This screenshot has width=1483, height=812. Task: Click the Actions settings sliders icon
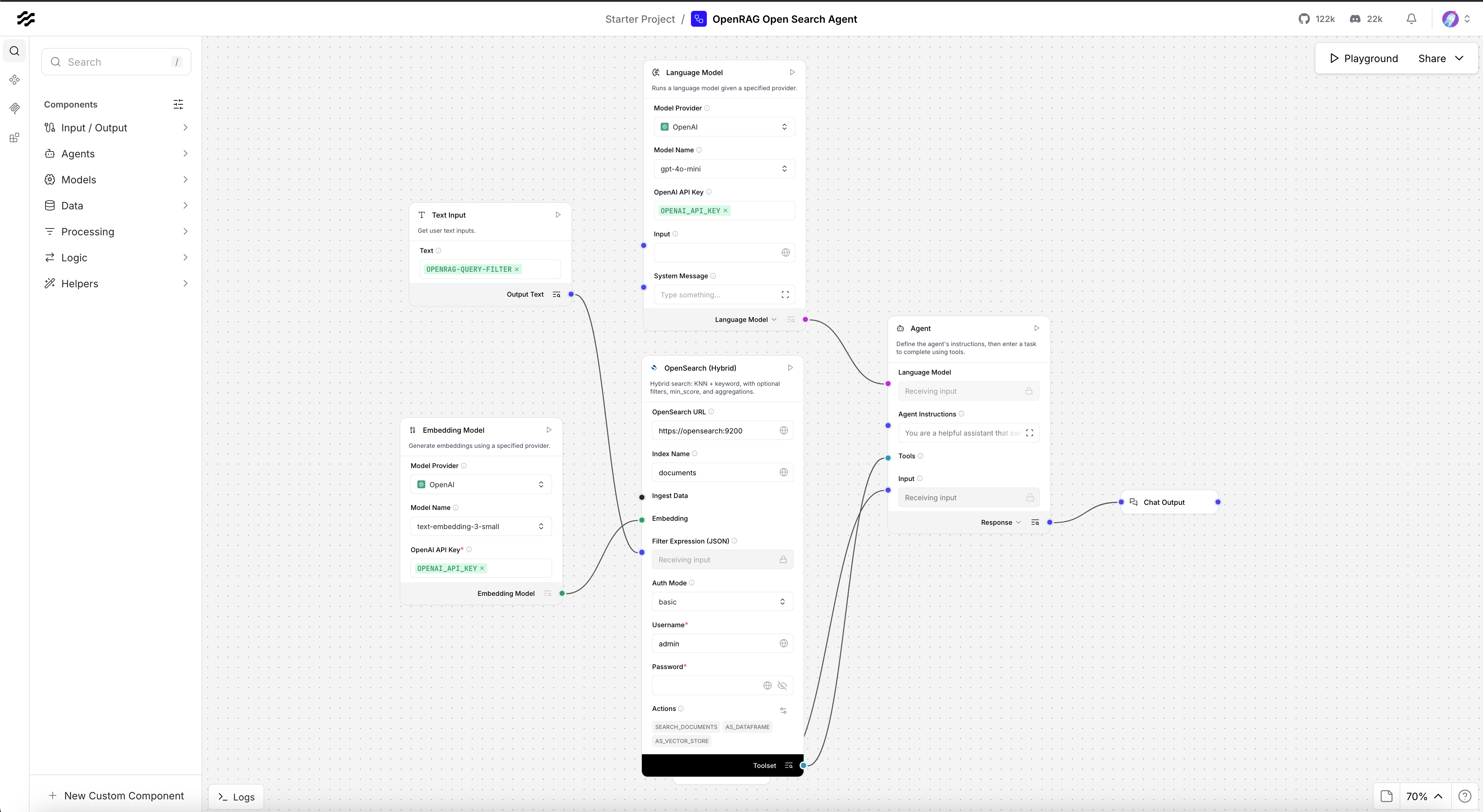[x=783, y=710]
